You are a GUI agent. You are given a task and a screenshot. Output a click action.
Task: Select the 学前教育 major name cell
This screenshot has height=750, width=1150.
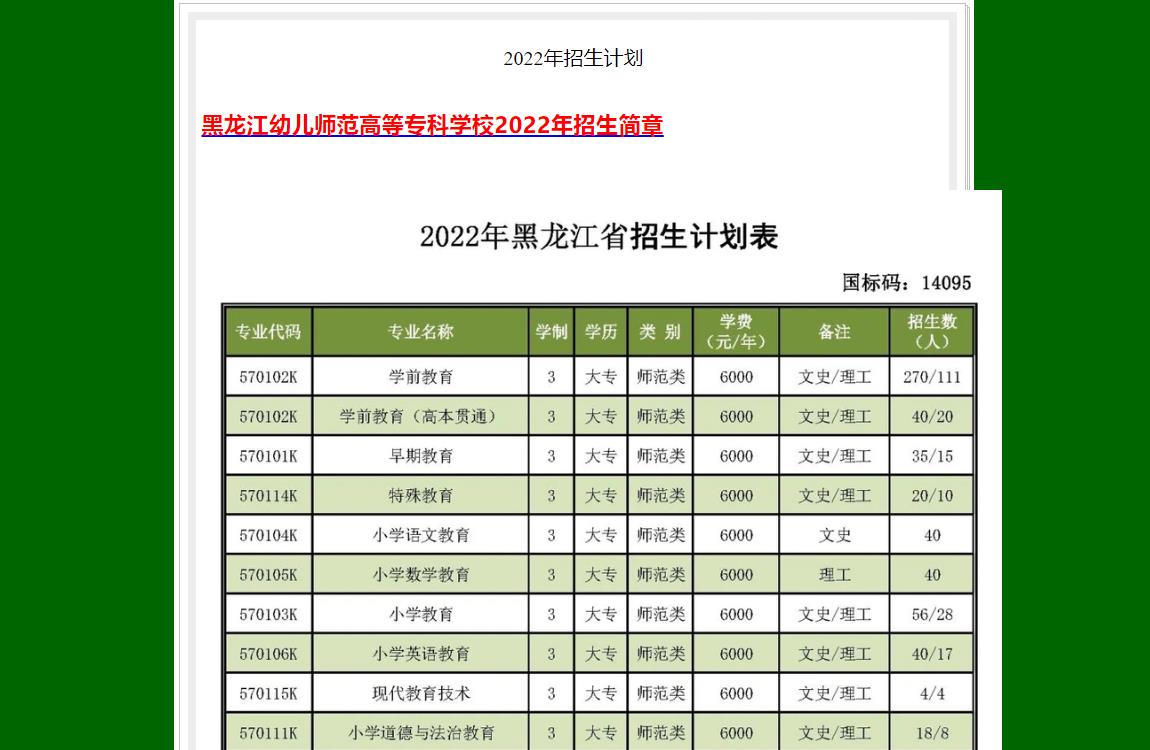pos(420,377)
